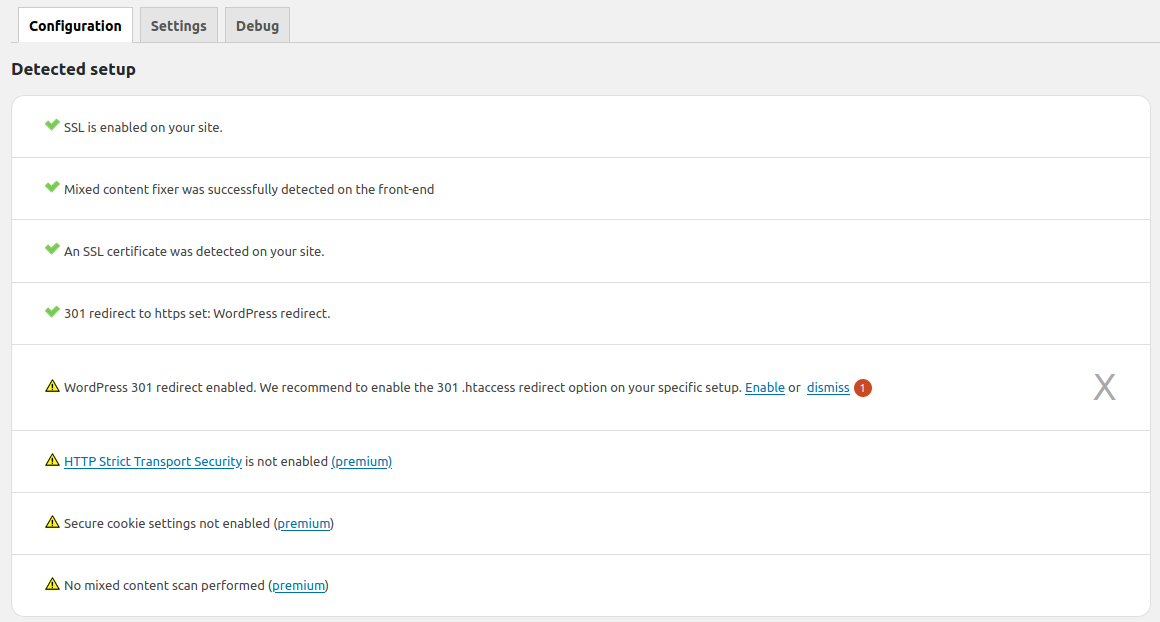1160x622 pixels.
Task: Click the warning icon next to HTTP Strict Transport Security
Action: pyautogui.click(x=53, y=460)
